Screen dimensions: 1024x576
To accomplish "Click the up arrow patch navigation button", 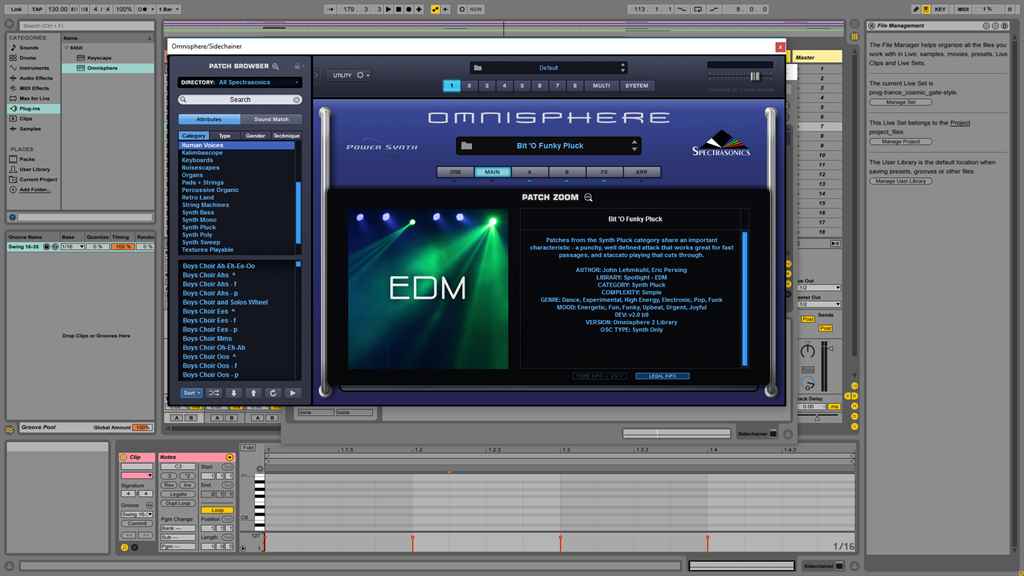I will point(253,393).
